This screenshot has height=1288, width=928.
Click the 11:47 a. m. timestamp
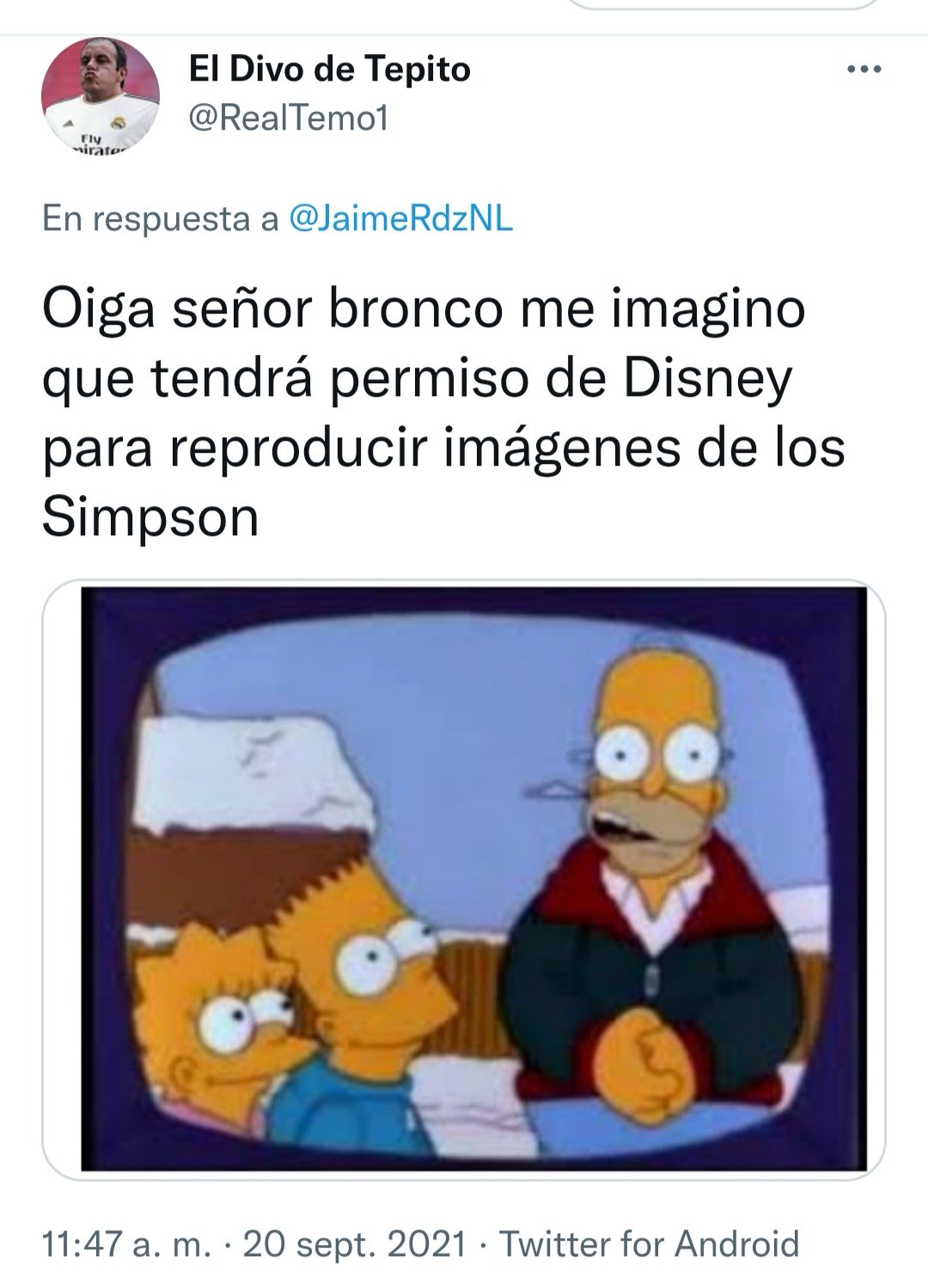[126, 1243]
